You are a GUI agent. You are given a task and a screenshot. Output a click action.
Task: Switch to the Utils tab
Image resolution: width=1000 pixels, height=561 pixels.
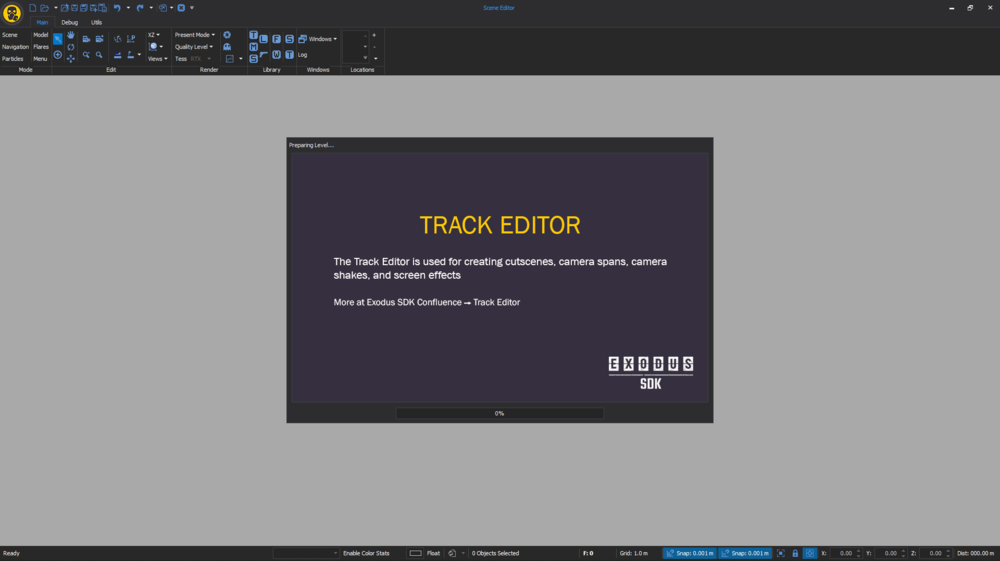click(96, 22)
